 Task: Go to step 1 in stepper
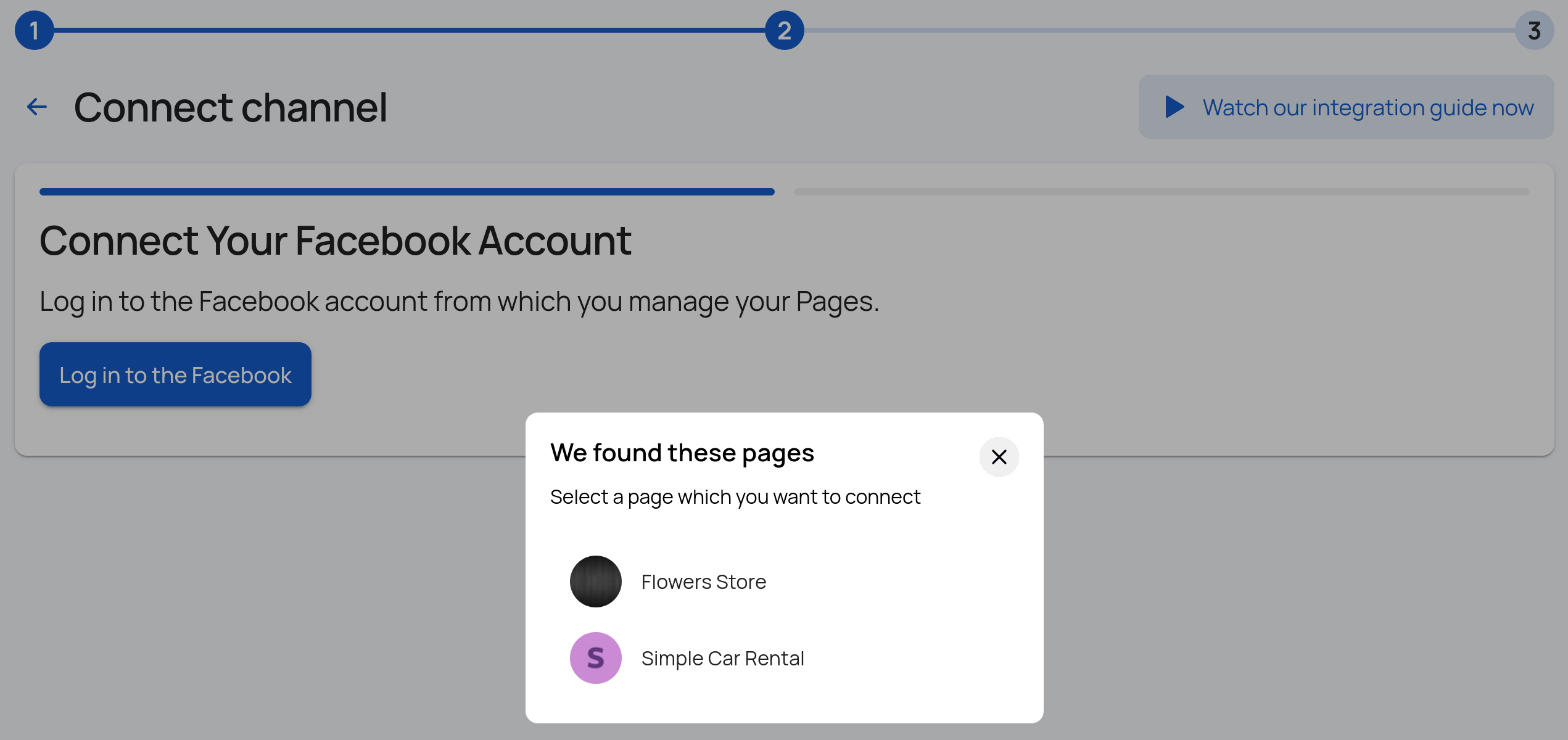(x=35, y=30)
